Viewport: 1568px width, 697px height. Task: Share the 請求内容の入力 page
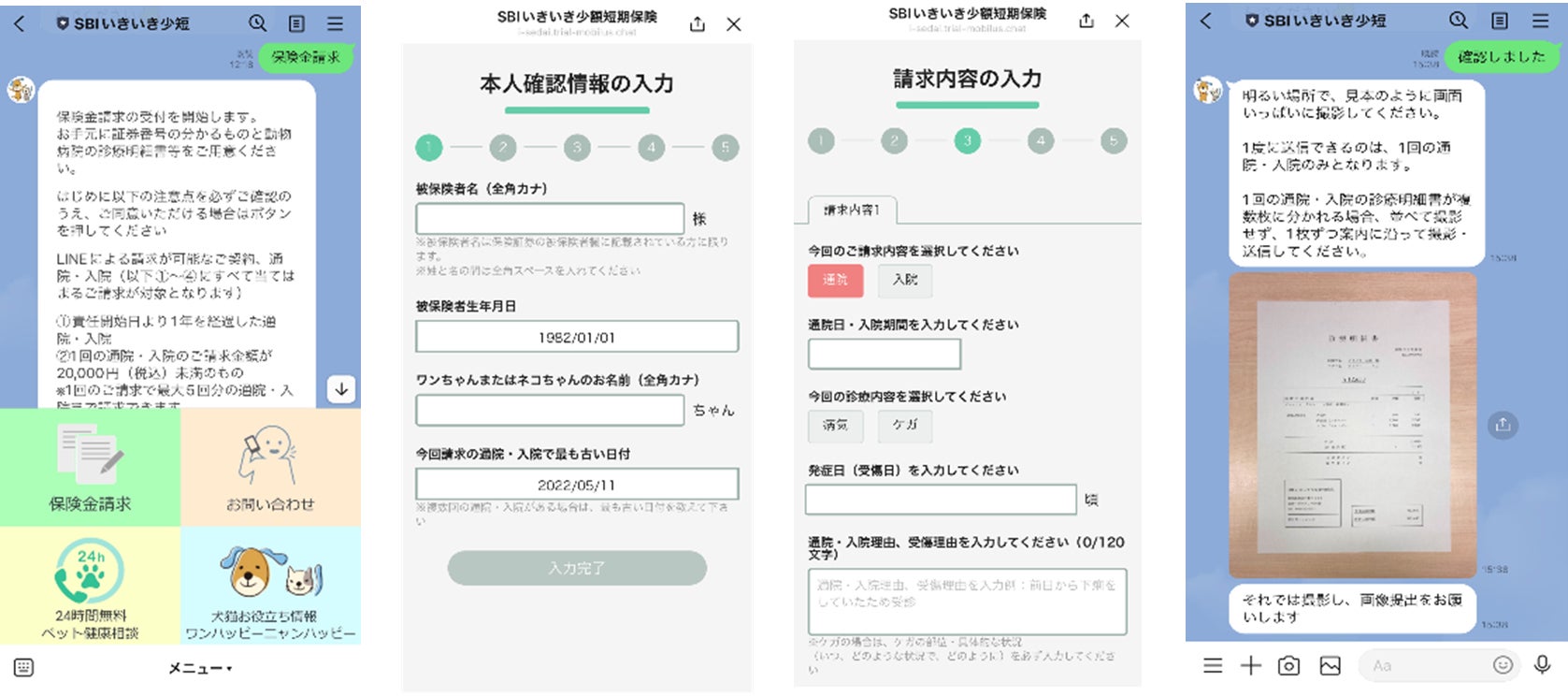[x=1086, y=21]
